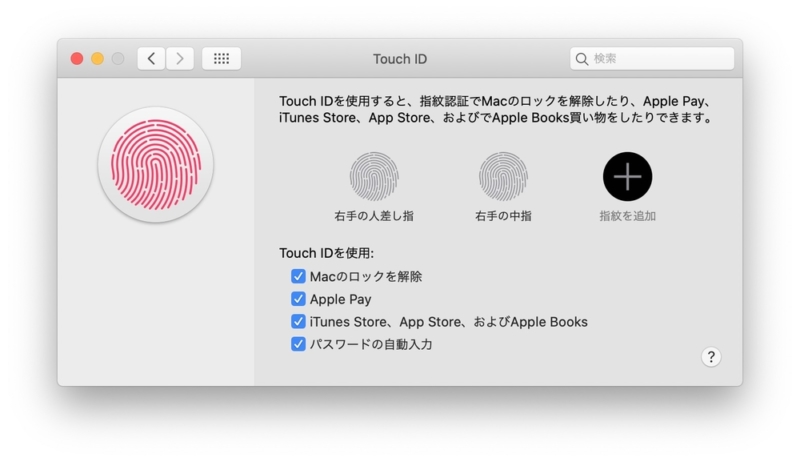
Task: Click the 右手の中指 label text
Action: pyautogui.click(x=503, y=216)
